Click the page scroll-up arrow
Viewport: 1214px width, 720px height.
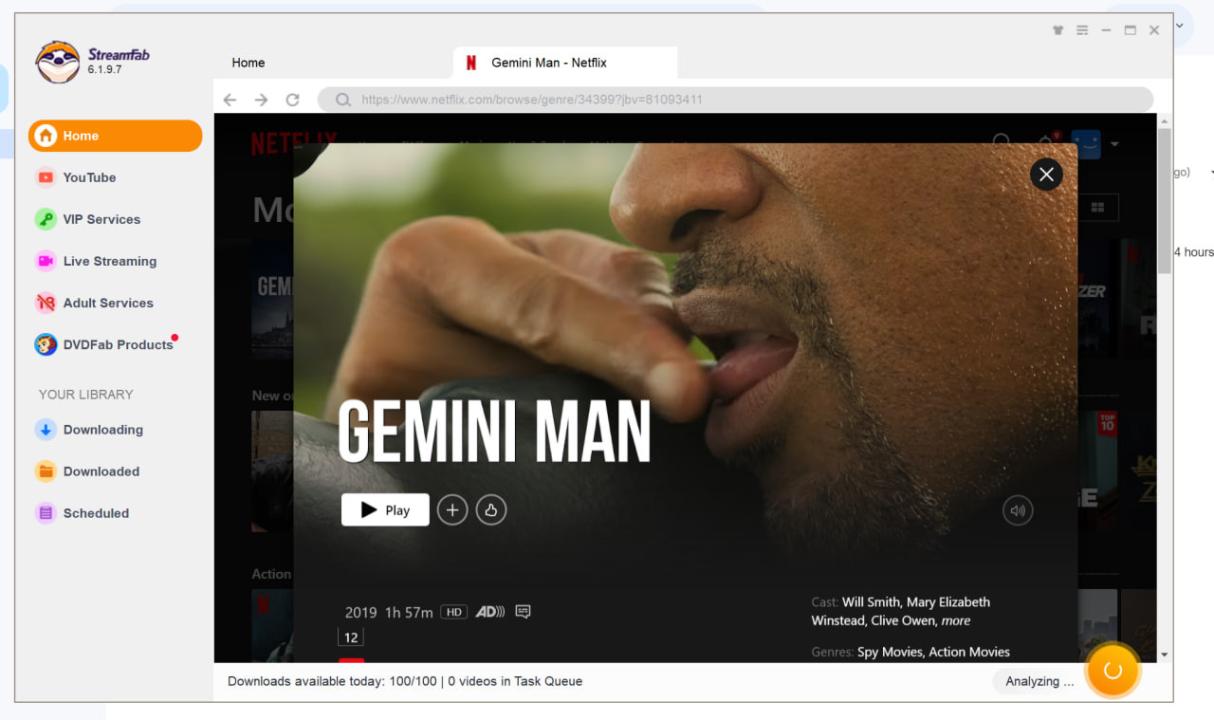(1163, 121)
